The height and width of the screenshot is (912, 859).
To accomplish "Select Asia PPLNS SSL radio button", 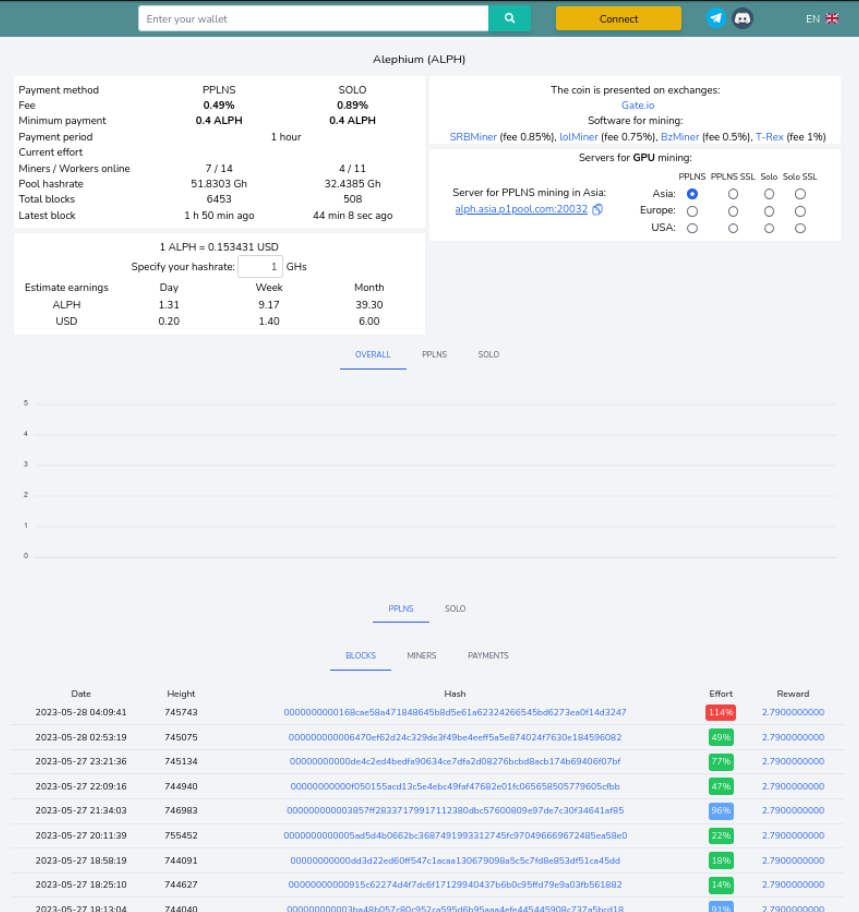I will click(x=733, y=194).
